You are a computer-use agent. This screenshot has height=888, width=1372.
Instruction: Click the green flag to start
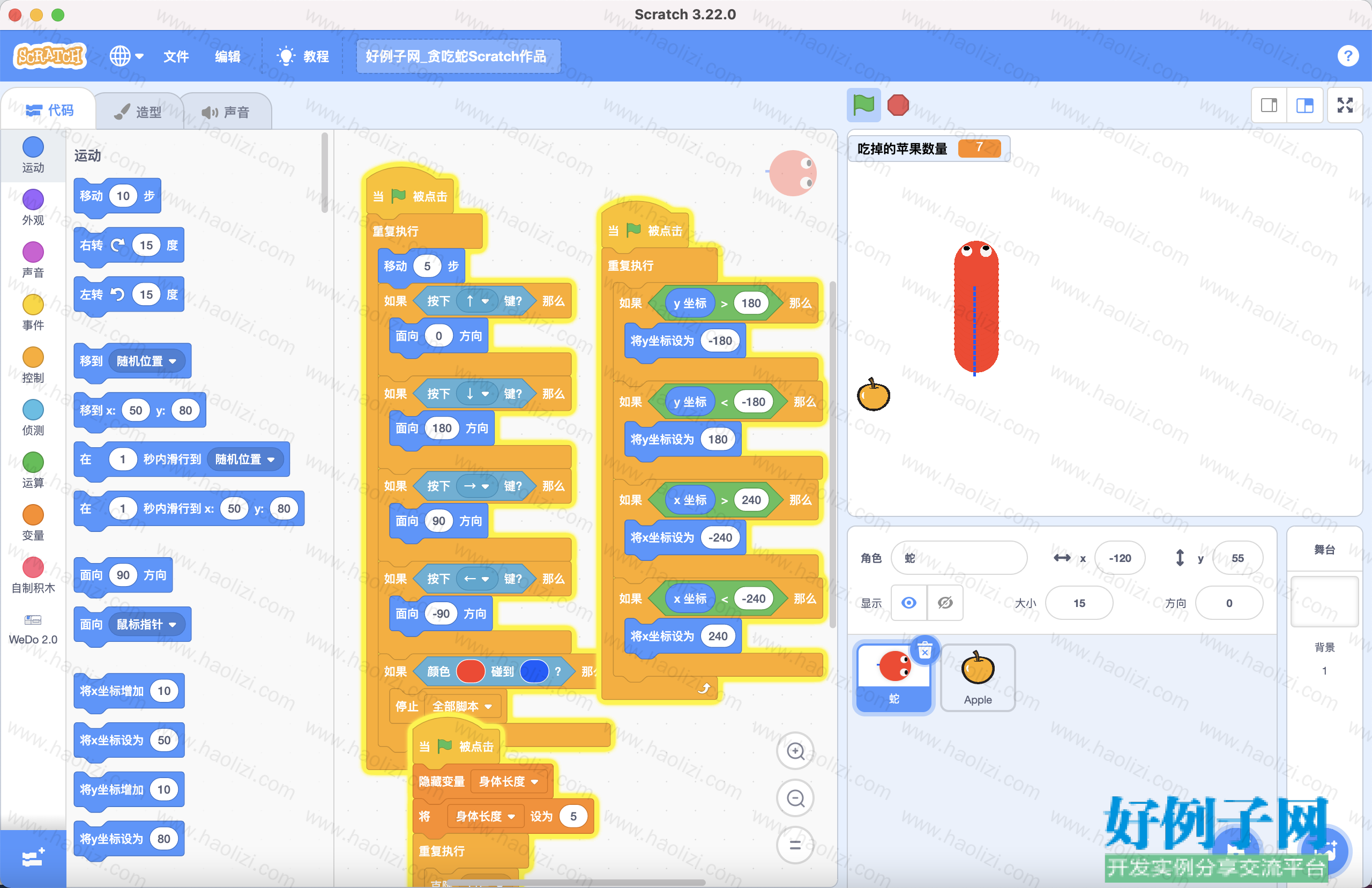(x=863, y=105)
